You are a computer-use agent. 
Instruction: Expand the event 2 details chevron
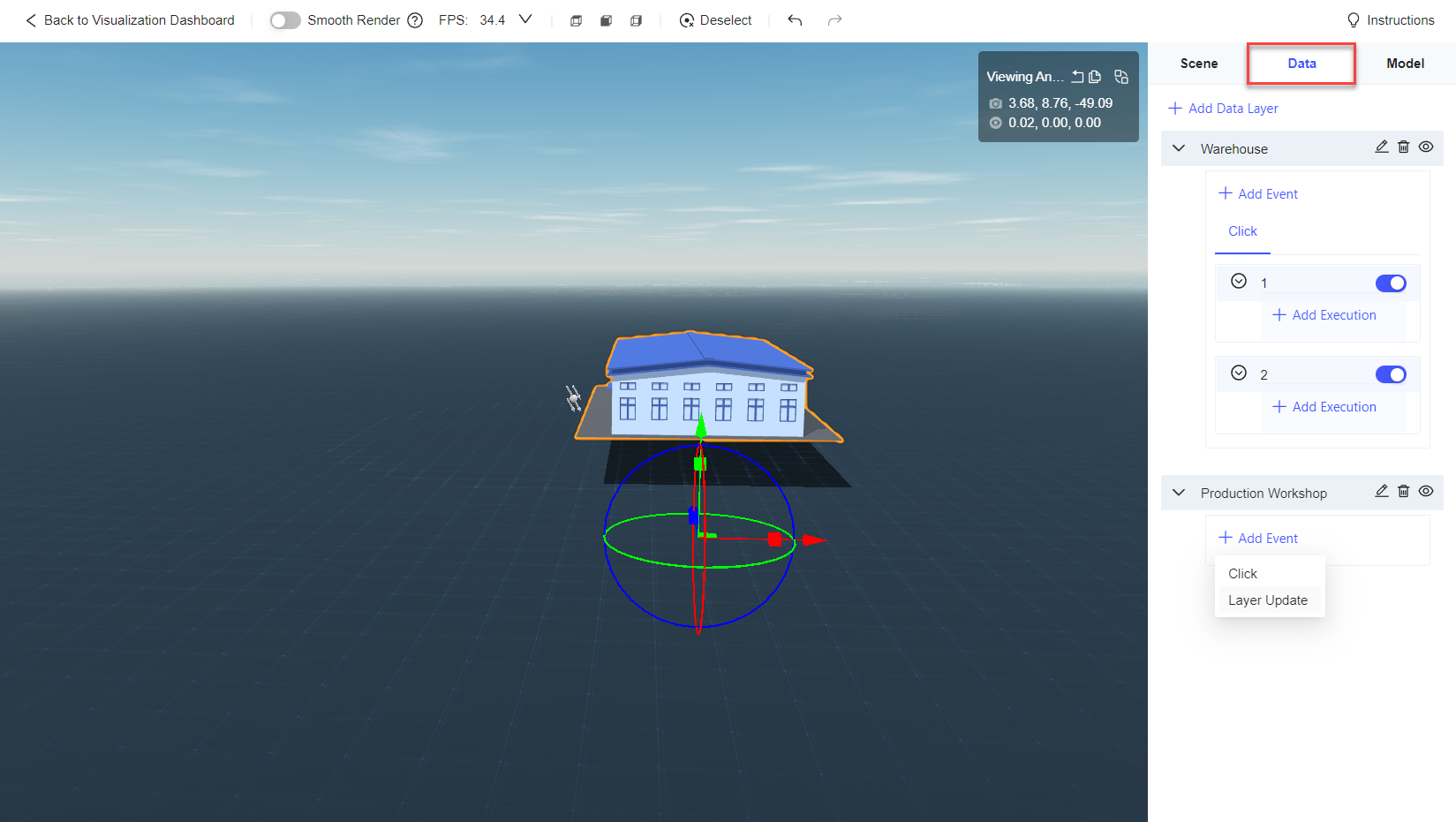(1239, 373)
